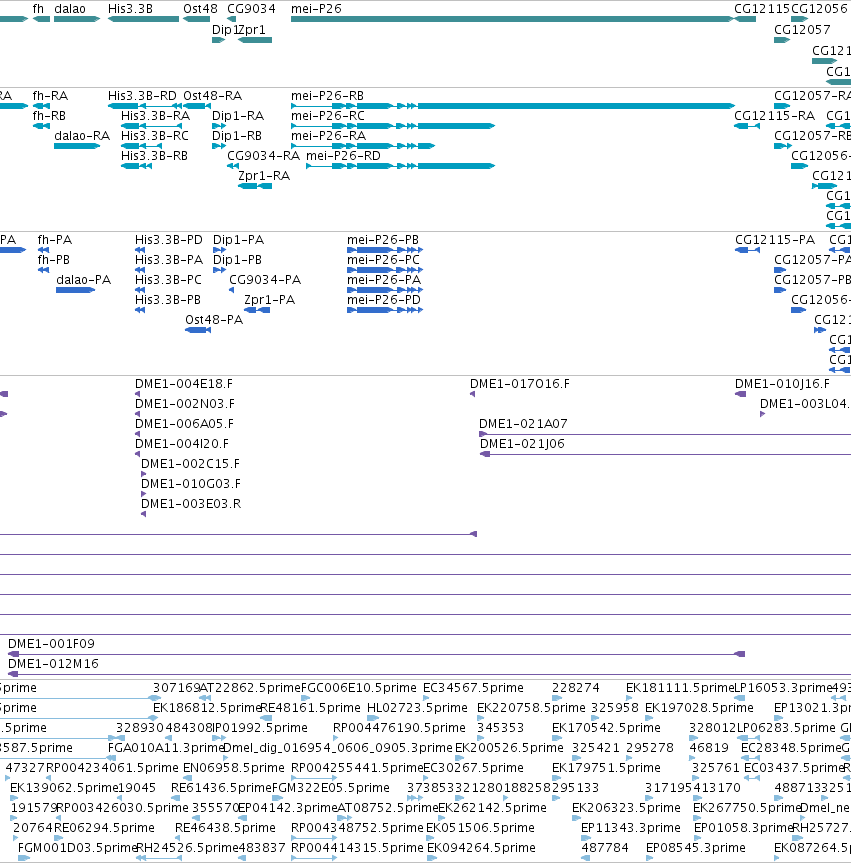Click EST HL02723.5prime label
Image resolution: width=851 pixels, height=863 pixels.
tap(417, 707)
